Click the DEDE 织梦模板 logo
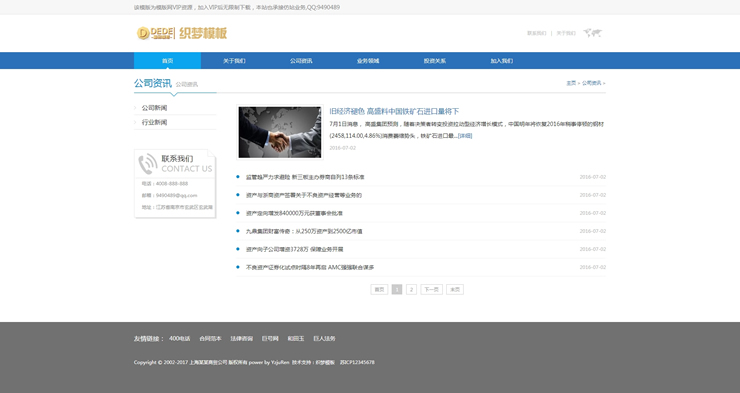This screenshot has width=740, height=393. 182,33
